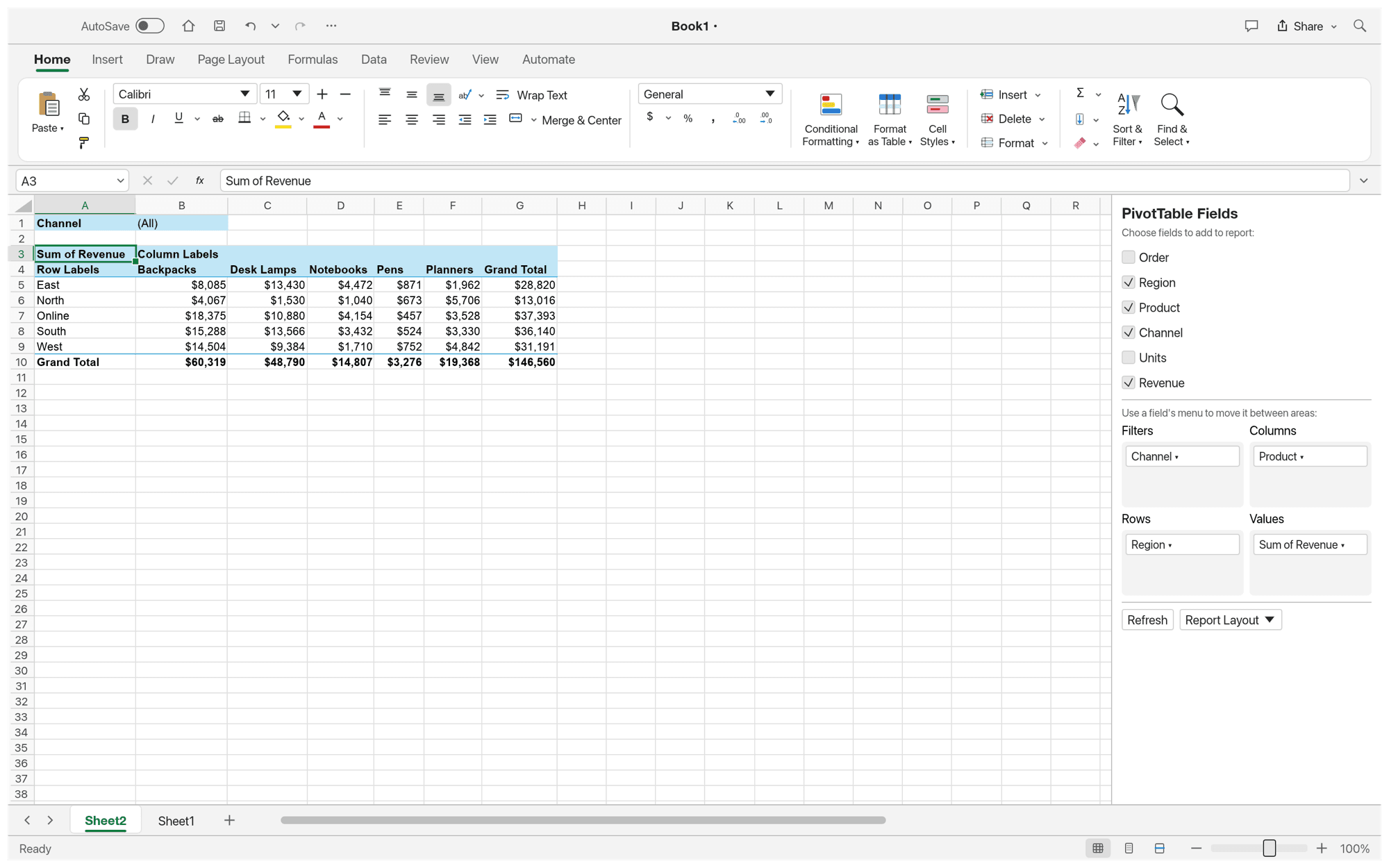
Task: Apply Italic formatting
Action: point(152,119)
